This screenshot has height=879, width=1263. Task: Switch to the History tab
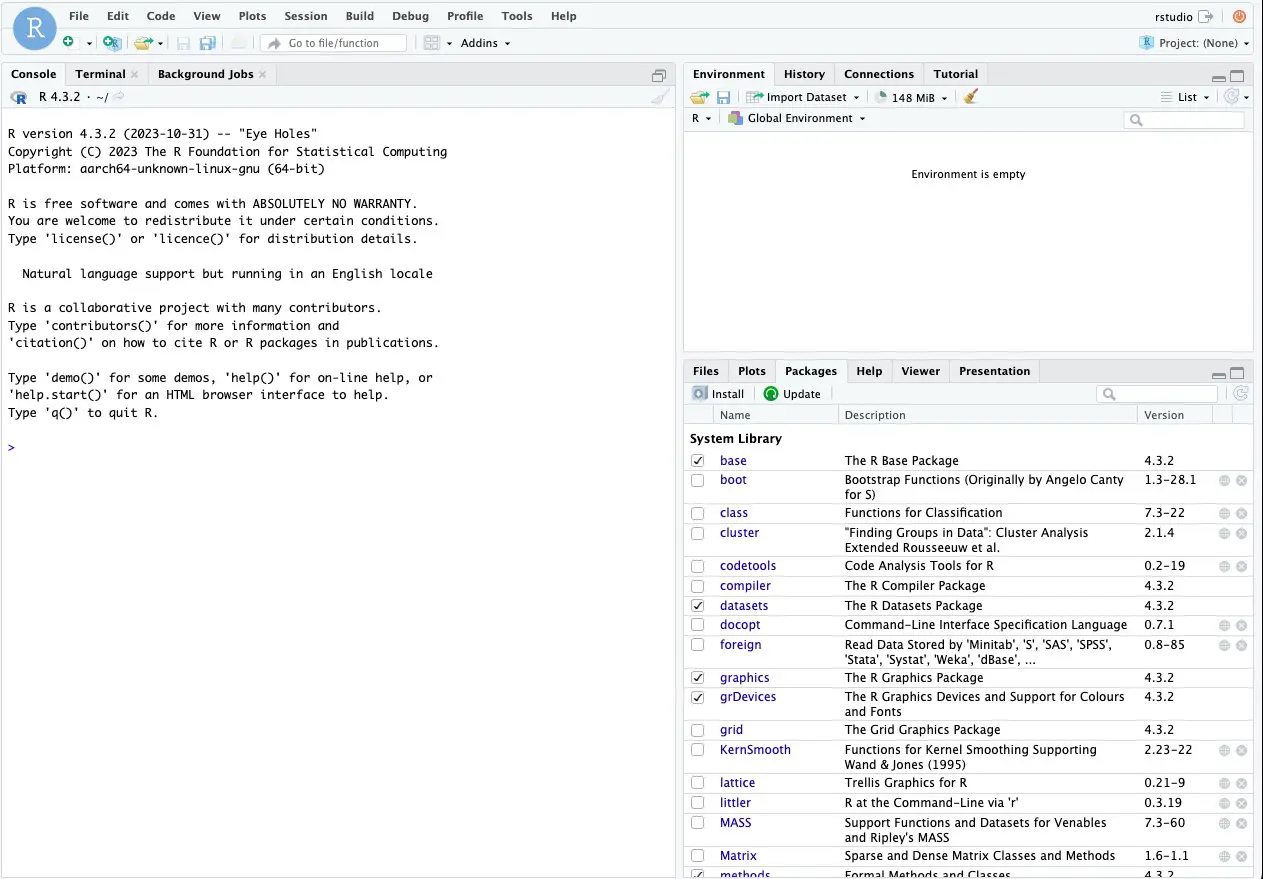point(804,74)
